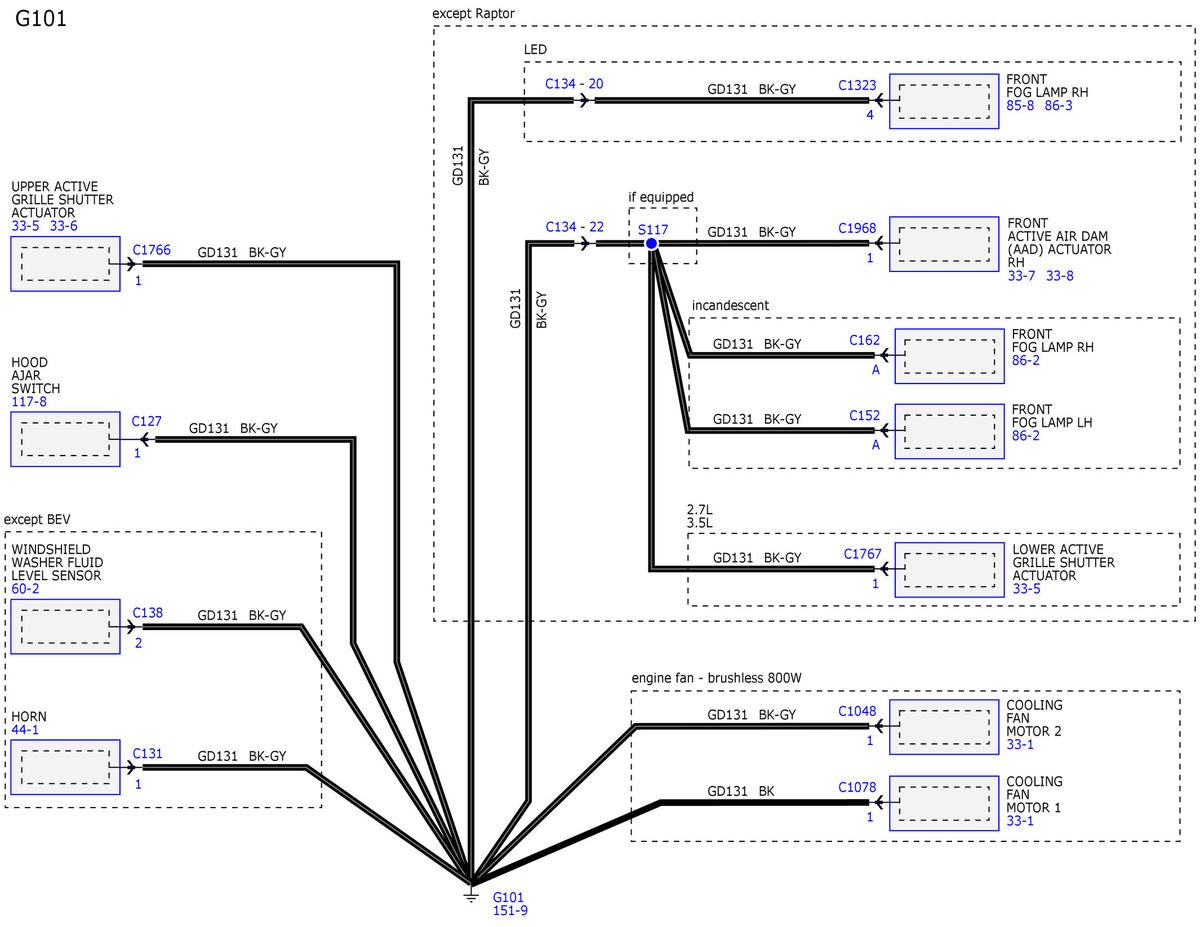Click Cooling Fan Motor 1 component box
Screen dimensions: 1200x927
coord(944,803)
